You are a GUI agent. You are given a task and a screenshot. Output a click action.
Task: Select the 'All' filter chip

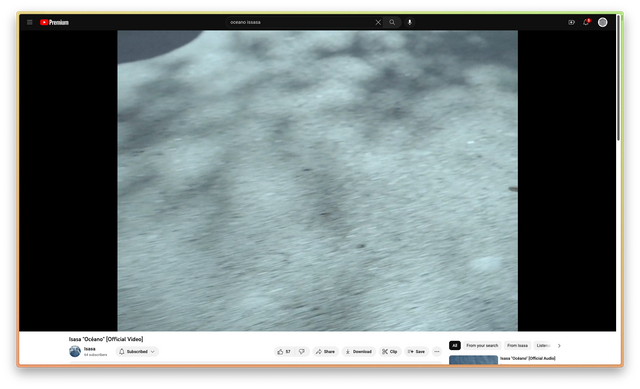(x=455, y=346)
